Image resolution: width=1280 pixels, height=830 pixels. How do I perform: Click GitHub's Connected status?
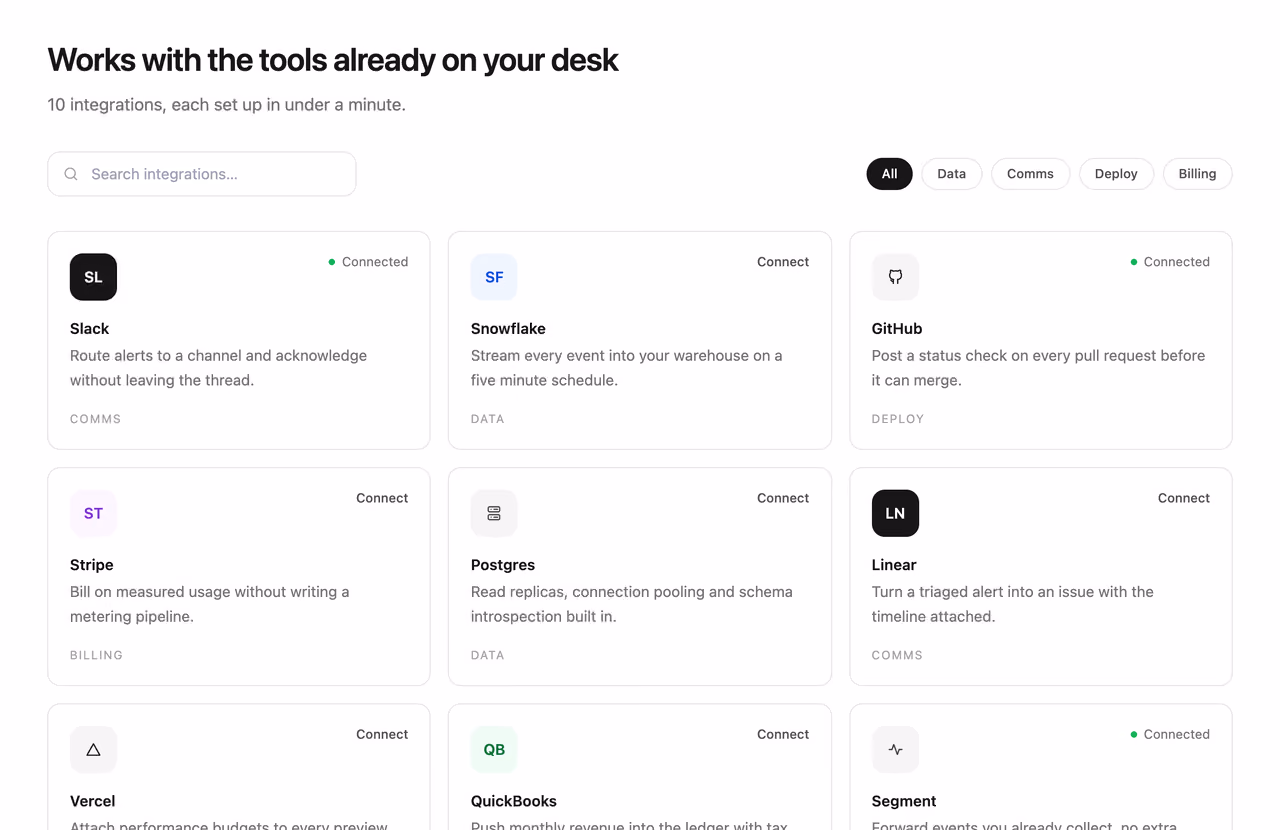[x=1170, y=262]
